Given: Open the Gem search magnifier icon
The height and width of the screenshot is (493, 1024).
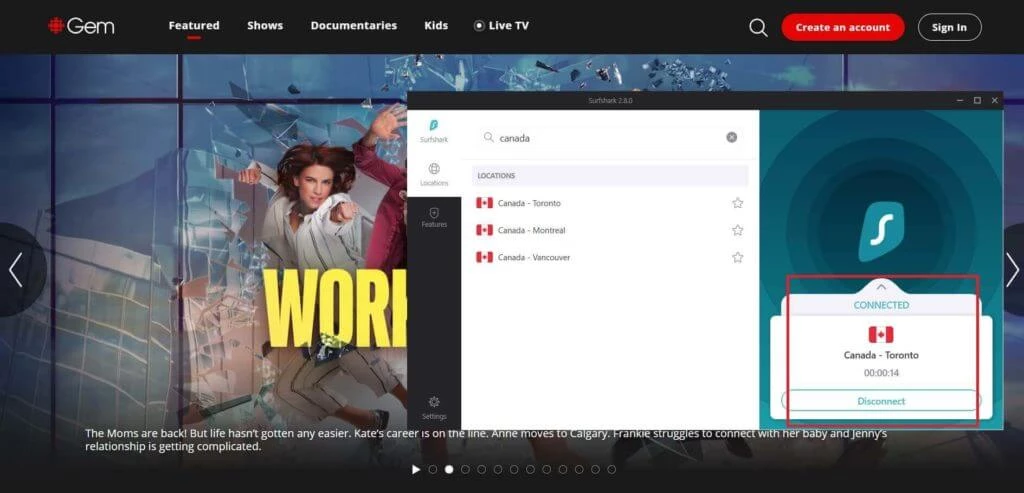Looking at the screenshot, I should click(758, 27).
